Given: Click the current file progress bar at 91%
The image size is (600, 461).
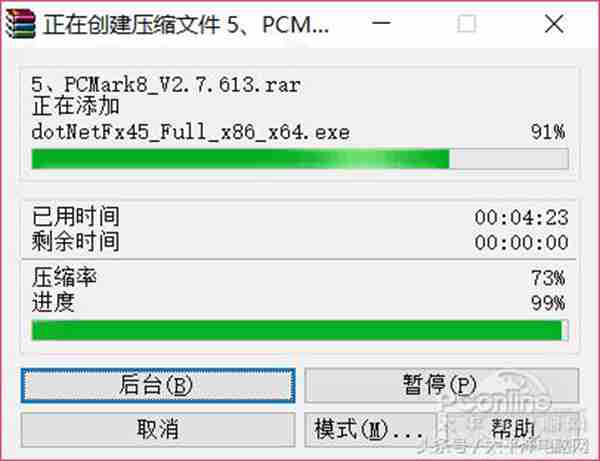Looking at the screenshot, I should [x=300, y=159].
